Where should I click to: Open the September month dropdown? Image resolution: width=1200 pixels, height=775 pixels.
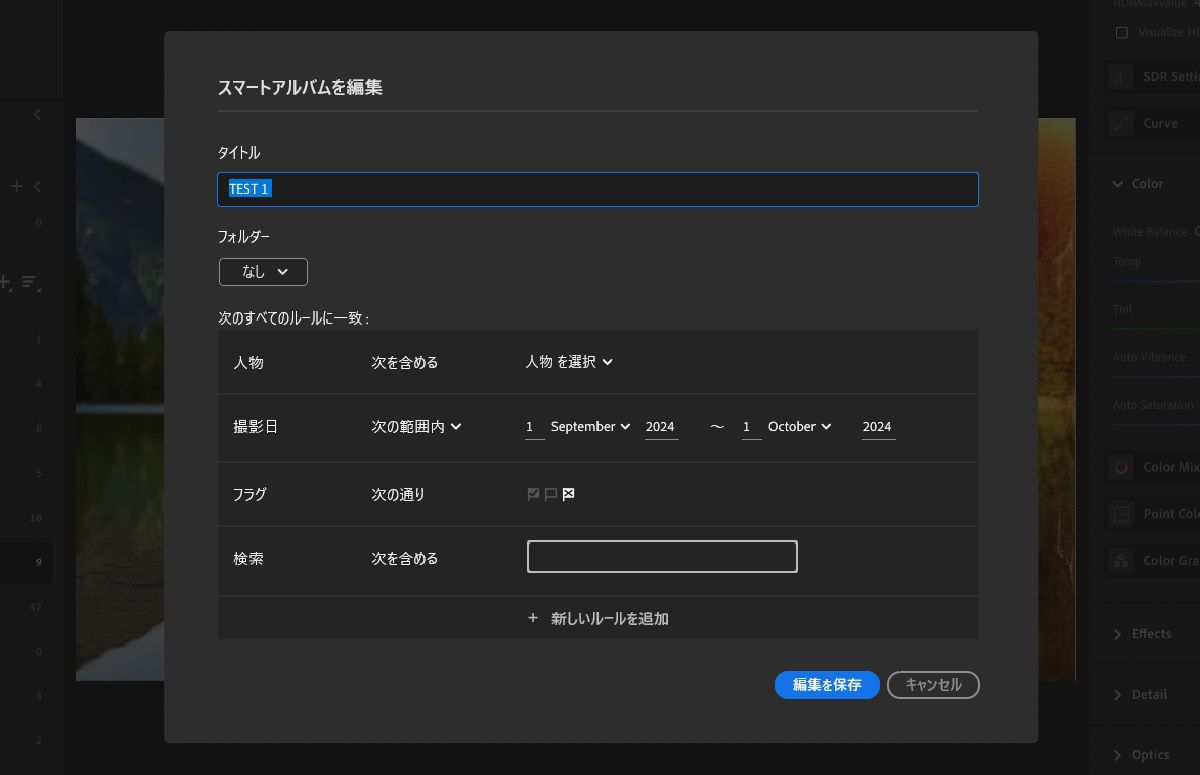(x=590, y=426)
